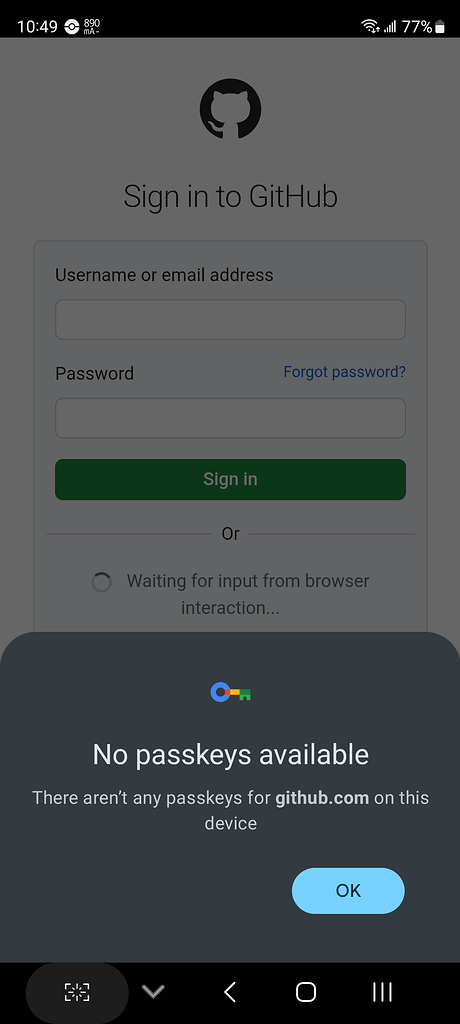Tap the battery status icon

tap(440, 26)
